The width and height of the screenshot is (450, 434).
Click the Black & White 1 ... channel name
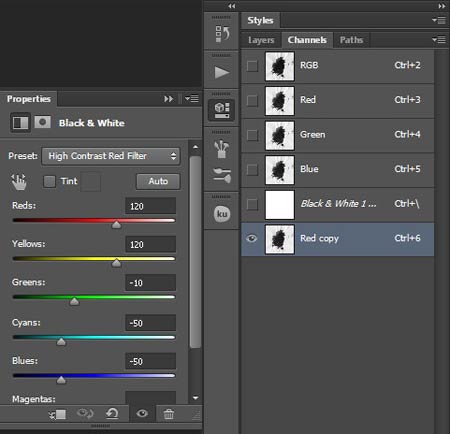coord(338,203)
